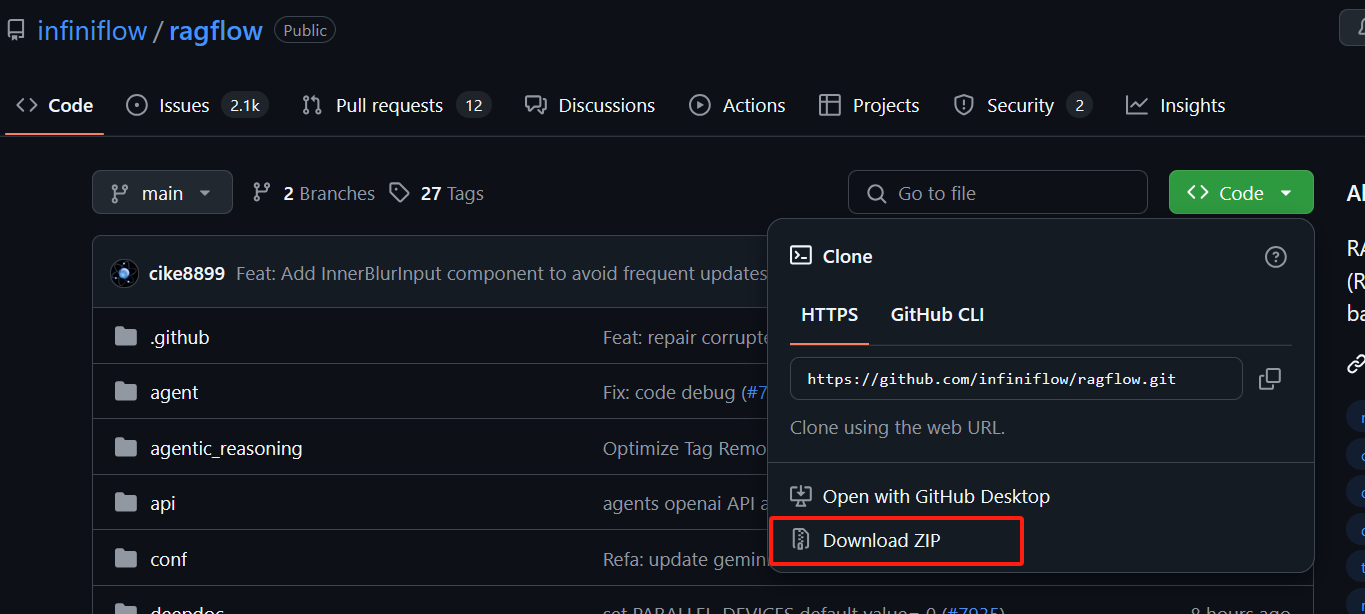Open the 'Refa: update gemin' commit message

(x=685, y=559)
